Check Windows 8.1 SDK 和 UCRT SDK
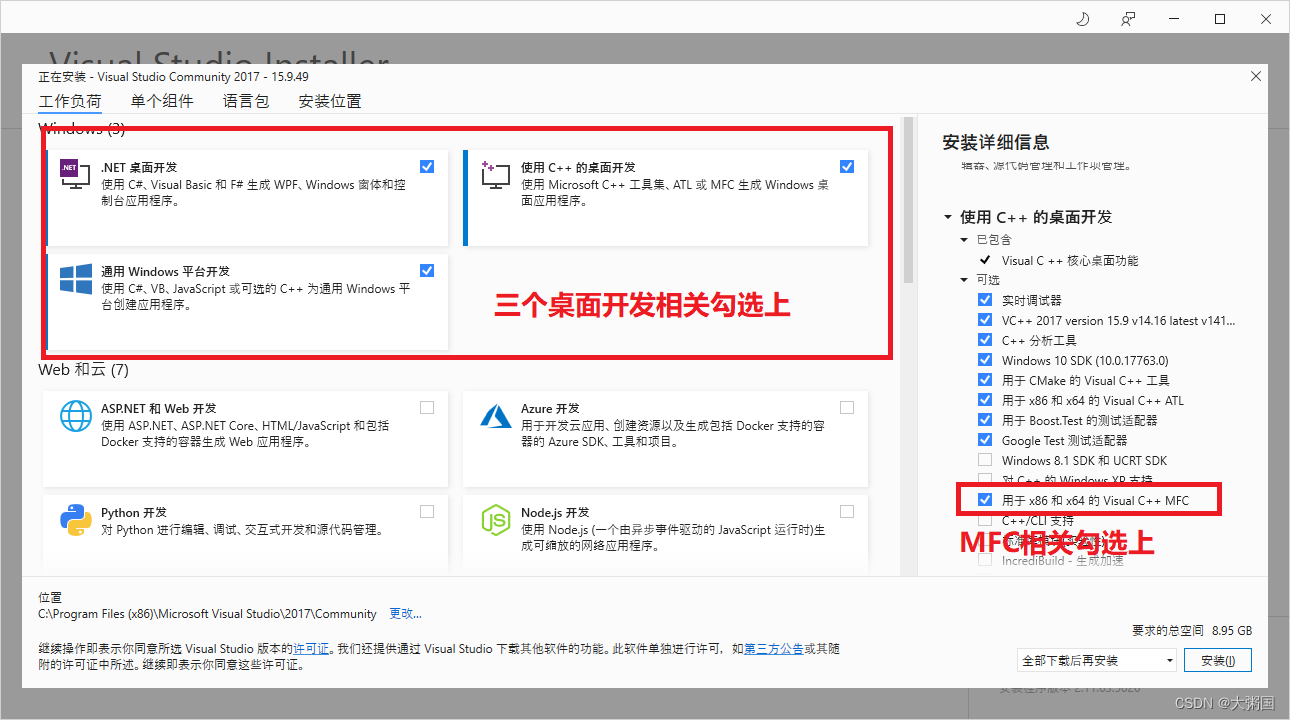 (985, 460)
